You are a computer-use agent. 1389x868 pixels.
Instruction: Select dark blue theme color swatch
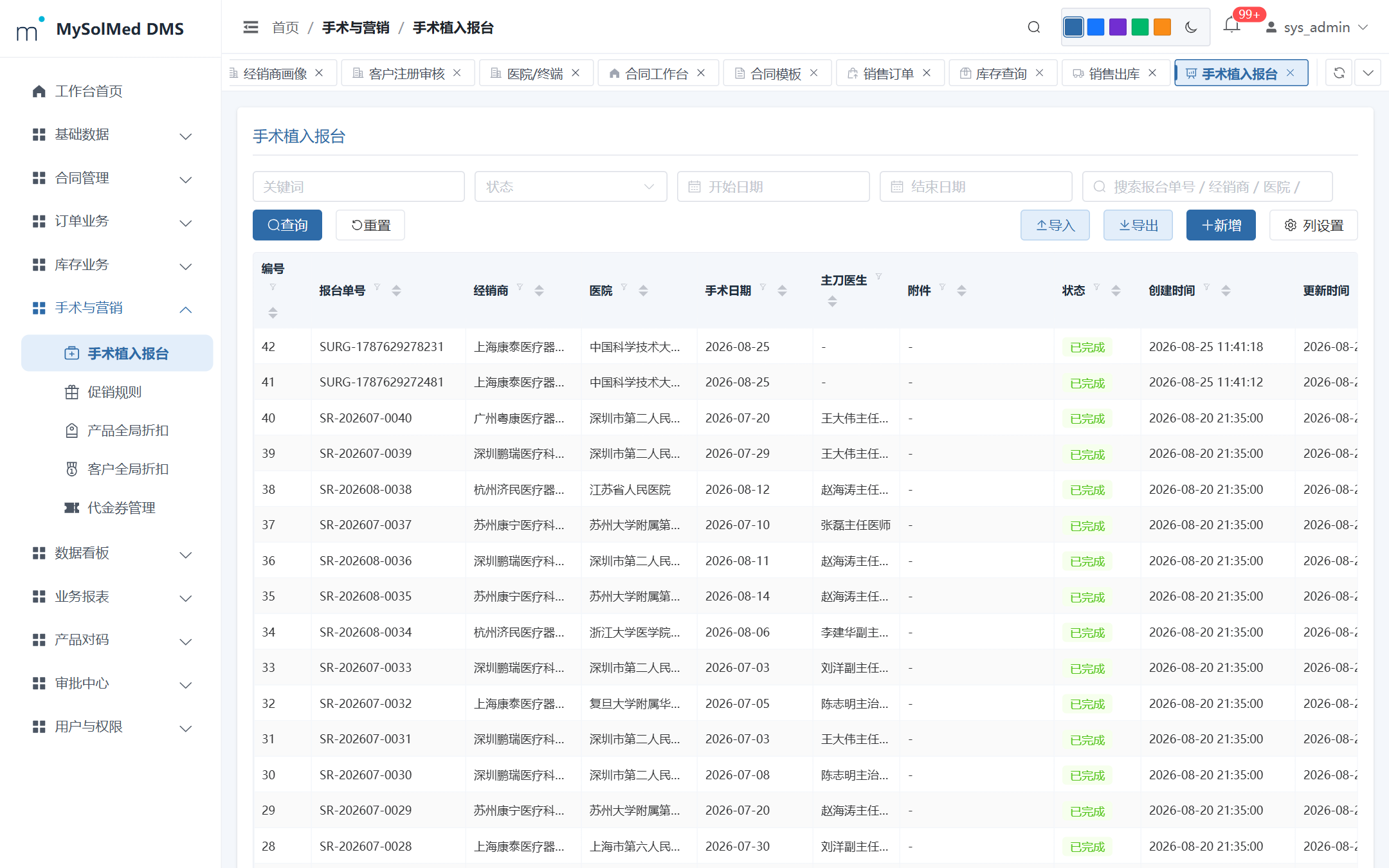1073,27
